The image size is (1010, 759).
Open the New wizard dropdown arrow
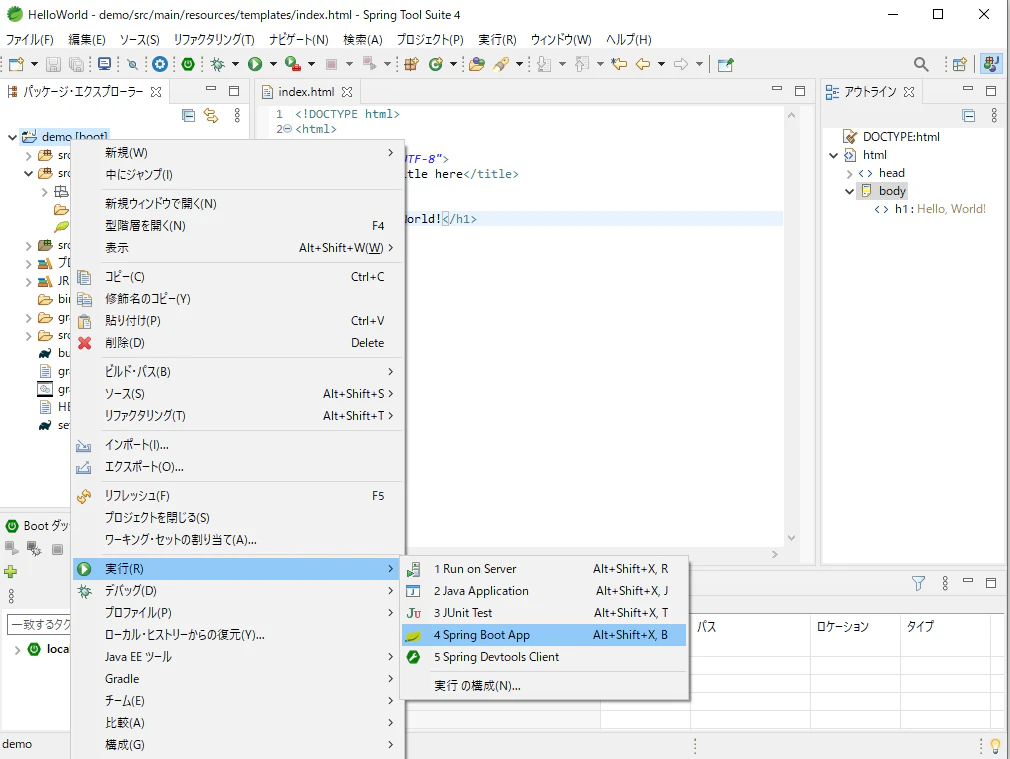(x=34, y=64)
